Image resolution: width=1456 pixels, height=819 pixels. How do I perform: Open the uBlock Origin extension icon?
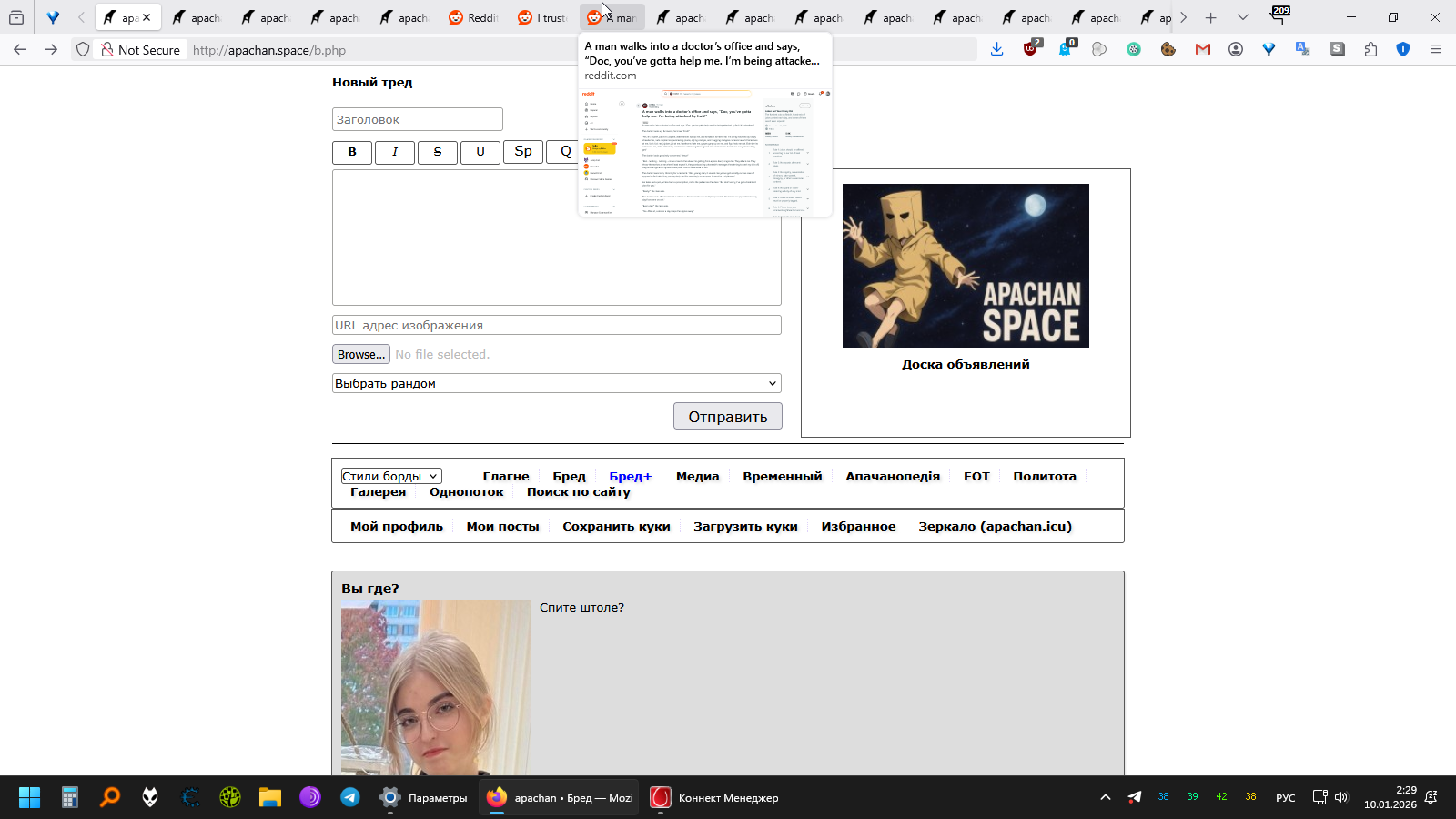click(1030, 49)
